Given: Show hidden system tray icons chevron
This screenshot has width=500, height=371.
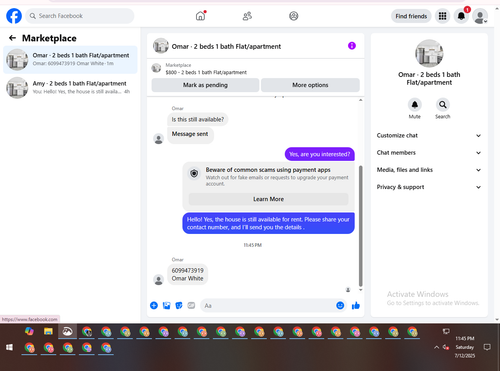Looking at the screenshot, I should tap(436, 347).
